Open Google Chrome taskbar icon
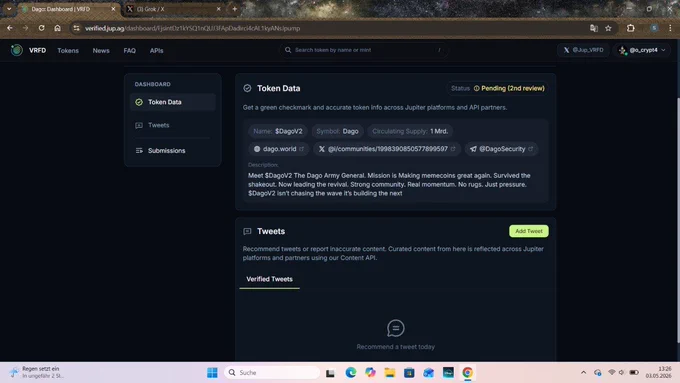This screenshot has width=680, height=383. [467, 373]
